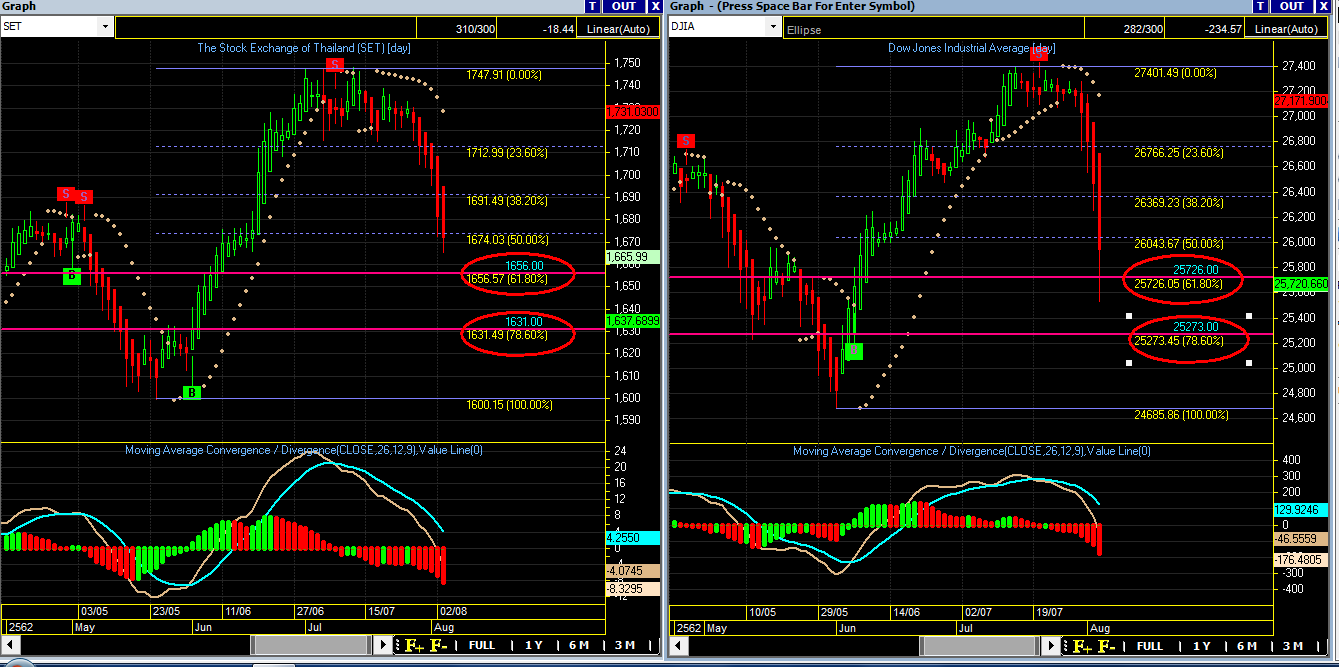Click the MACD indicator title in DJIA graph
Viewport: 1339px width, 667px height.
(x=972, y=451)
